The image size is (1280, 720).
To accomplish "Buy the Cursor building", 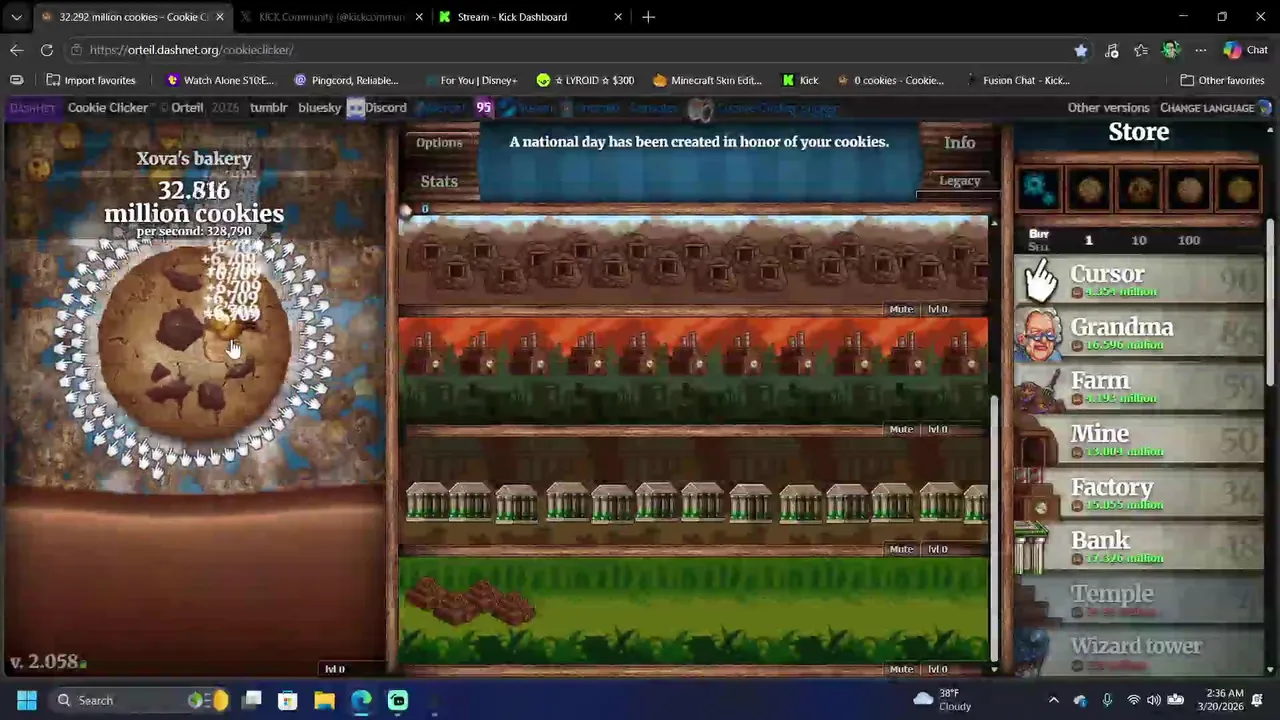I will pyautogui.click(x=1139, y=281).
